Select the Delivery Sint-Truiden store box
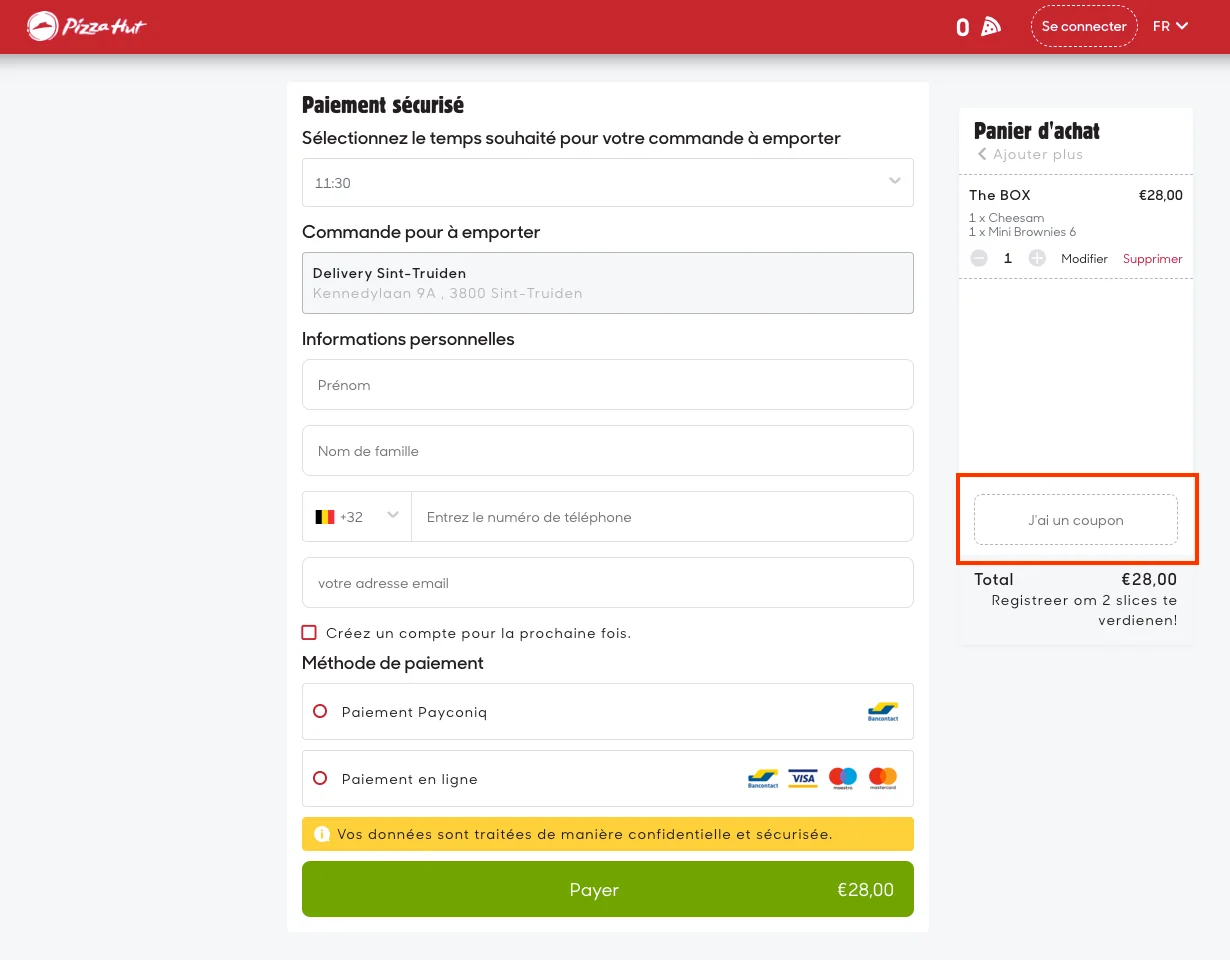The height and width of the screenshot is (960, 1230). 608,283
